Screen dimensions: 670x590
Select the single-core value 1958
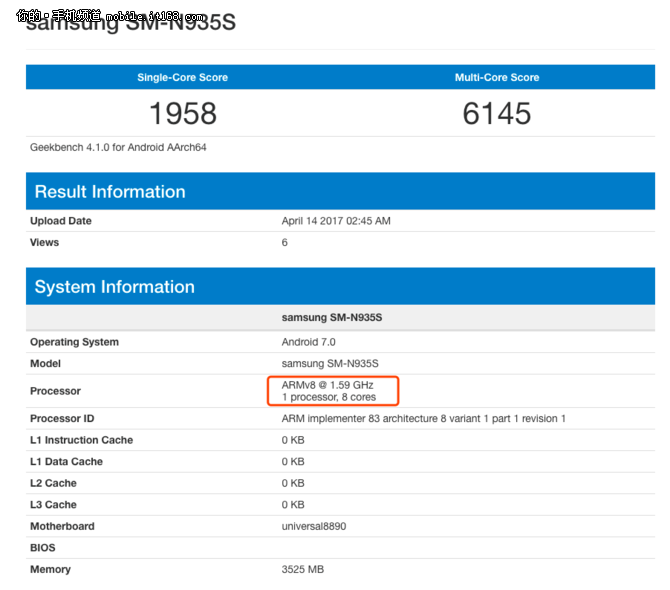pyautogui.click(x=183, y=114)
